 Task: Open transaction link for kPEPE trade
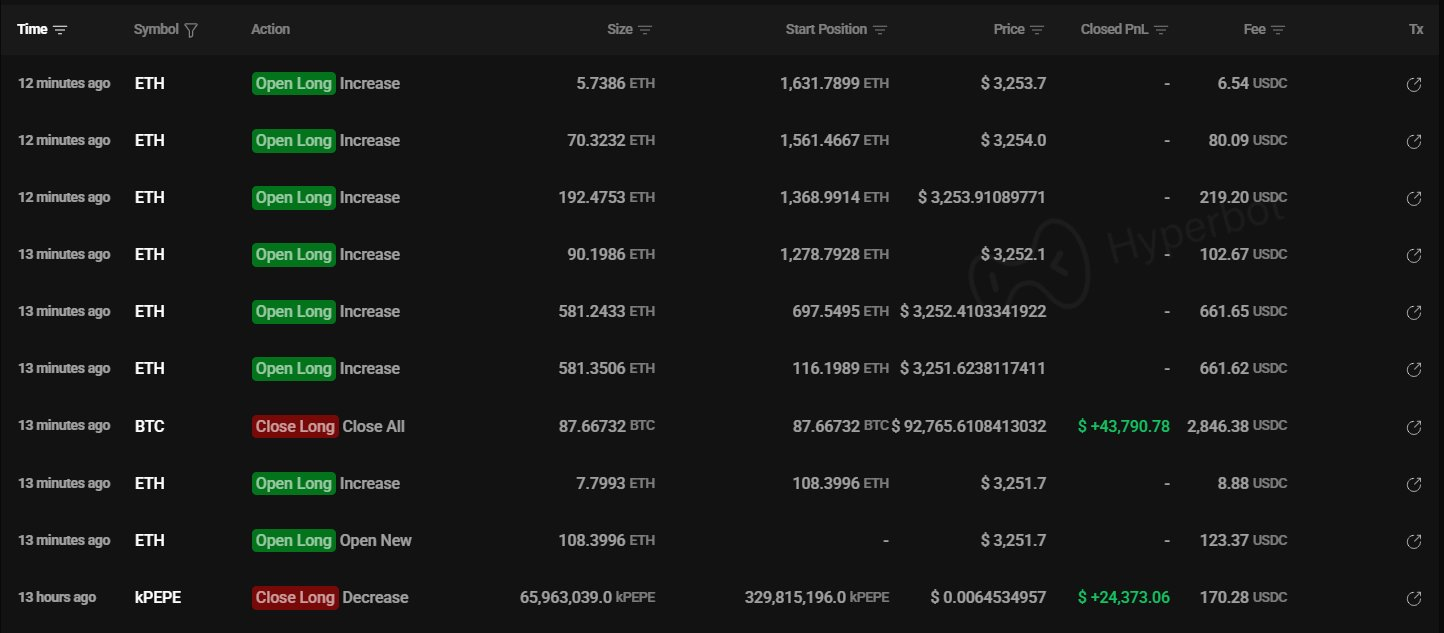1414,599
